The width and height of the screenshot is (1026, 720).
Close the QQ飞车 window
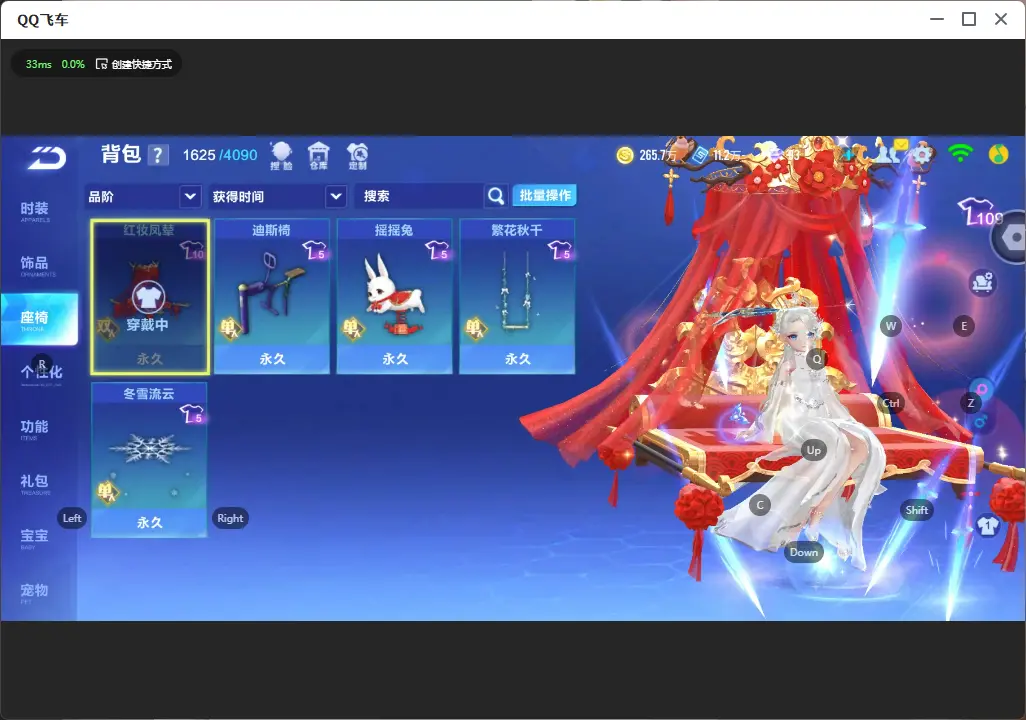tap(1001, 19)
